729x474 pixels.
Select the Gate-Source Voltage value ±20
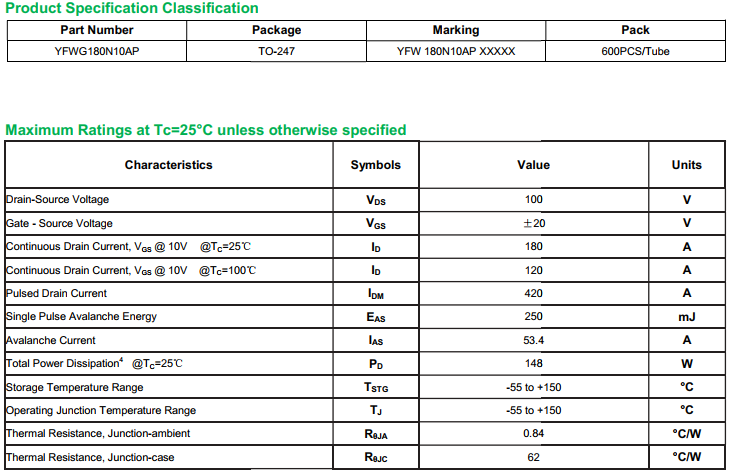[533, 224]
